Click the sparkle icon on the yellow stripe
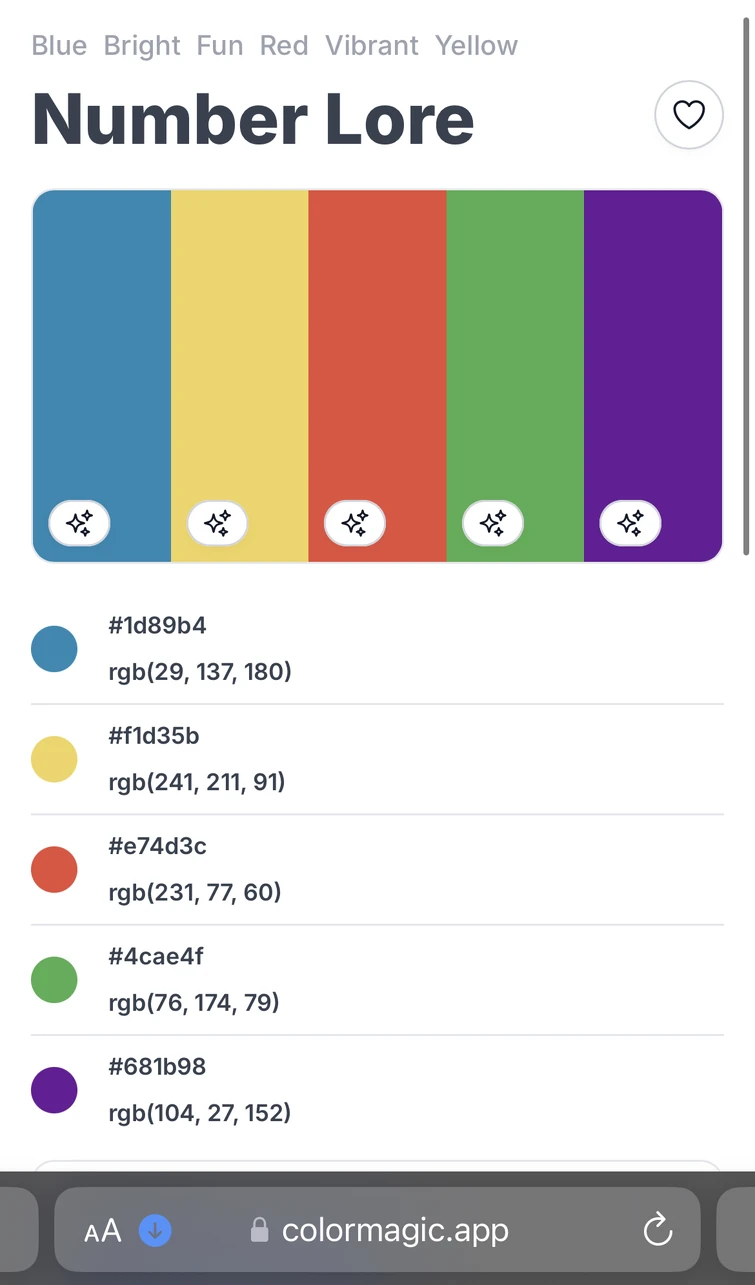The height and width of the screenshot is (1285, 755). point(217,523)
